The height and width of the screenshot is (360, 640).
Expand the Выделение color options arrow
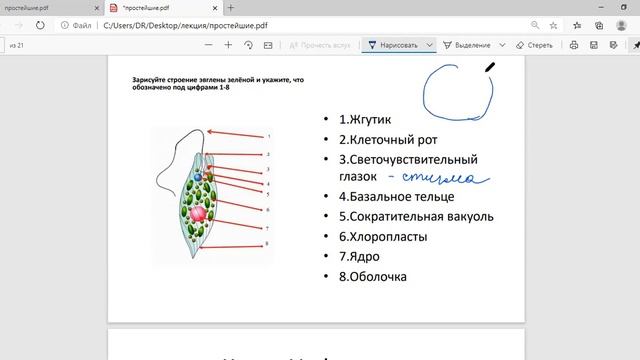502,45
